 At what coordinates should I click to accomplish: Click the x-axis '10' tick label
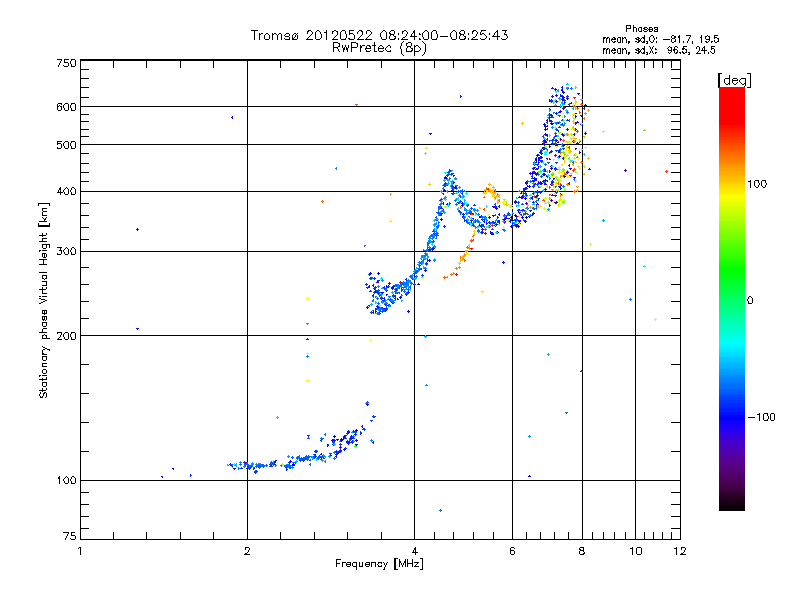coord(636,551)
